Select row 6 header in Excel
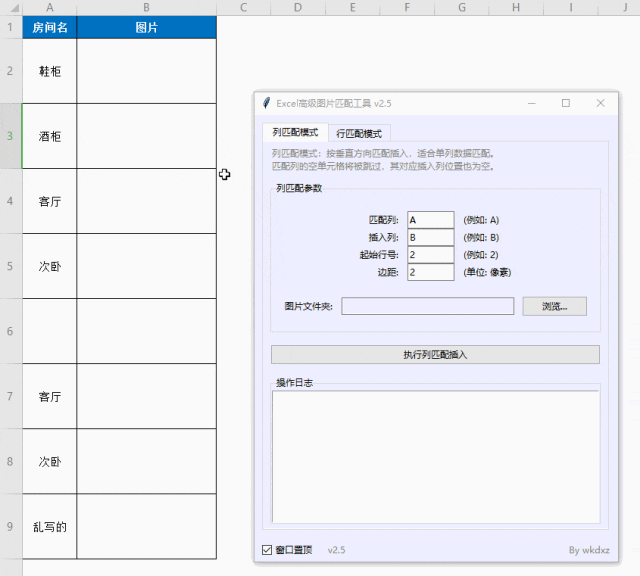 tap(11, 331)
